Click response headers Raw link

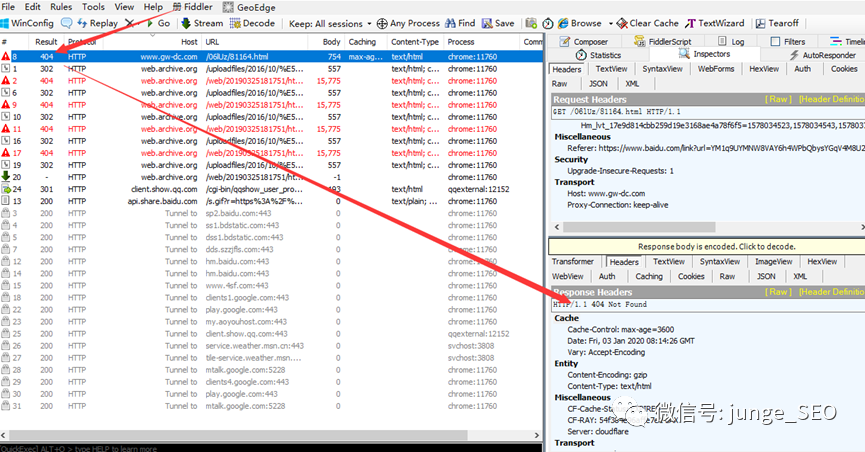(778, 292)
